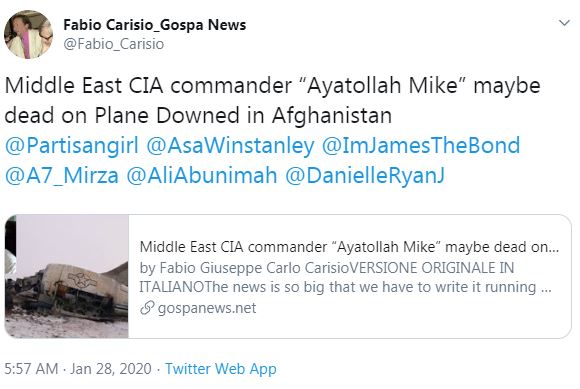
Task: Click the chain link icon beside gospanews.net
Action: click(147, 308)
